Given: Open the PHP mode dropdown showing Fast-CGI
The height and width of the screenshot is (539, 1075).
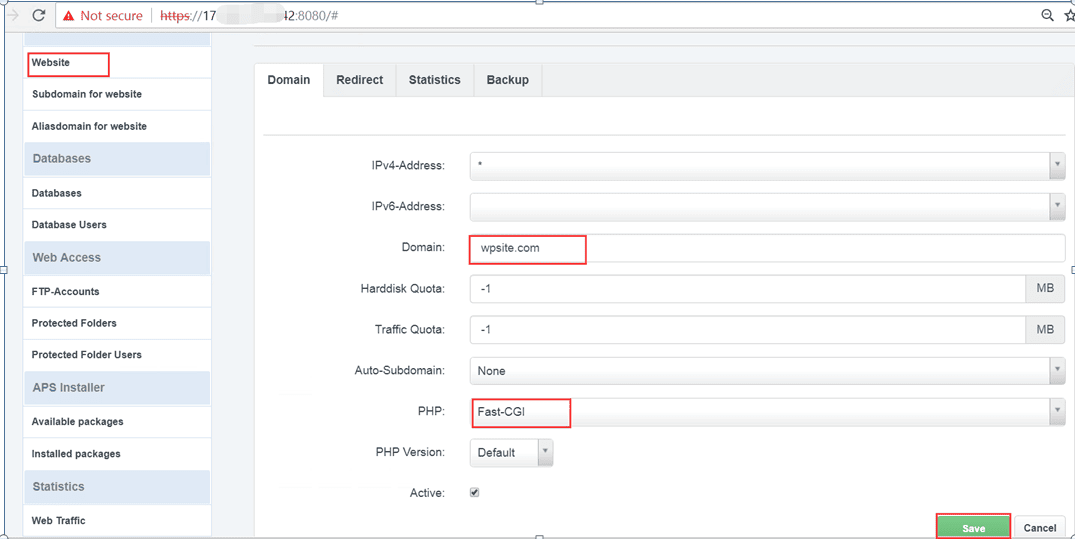Looking at the screenshot, I should point(768,411).
